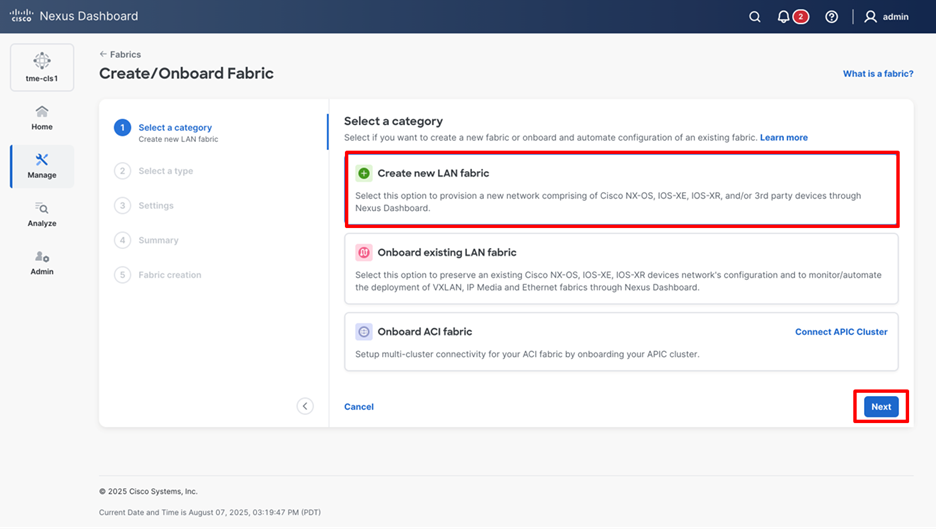
Task: Select the tme-cls1 cluster switcher
Action: [x=41, y=67]
